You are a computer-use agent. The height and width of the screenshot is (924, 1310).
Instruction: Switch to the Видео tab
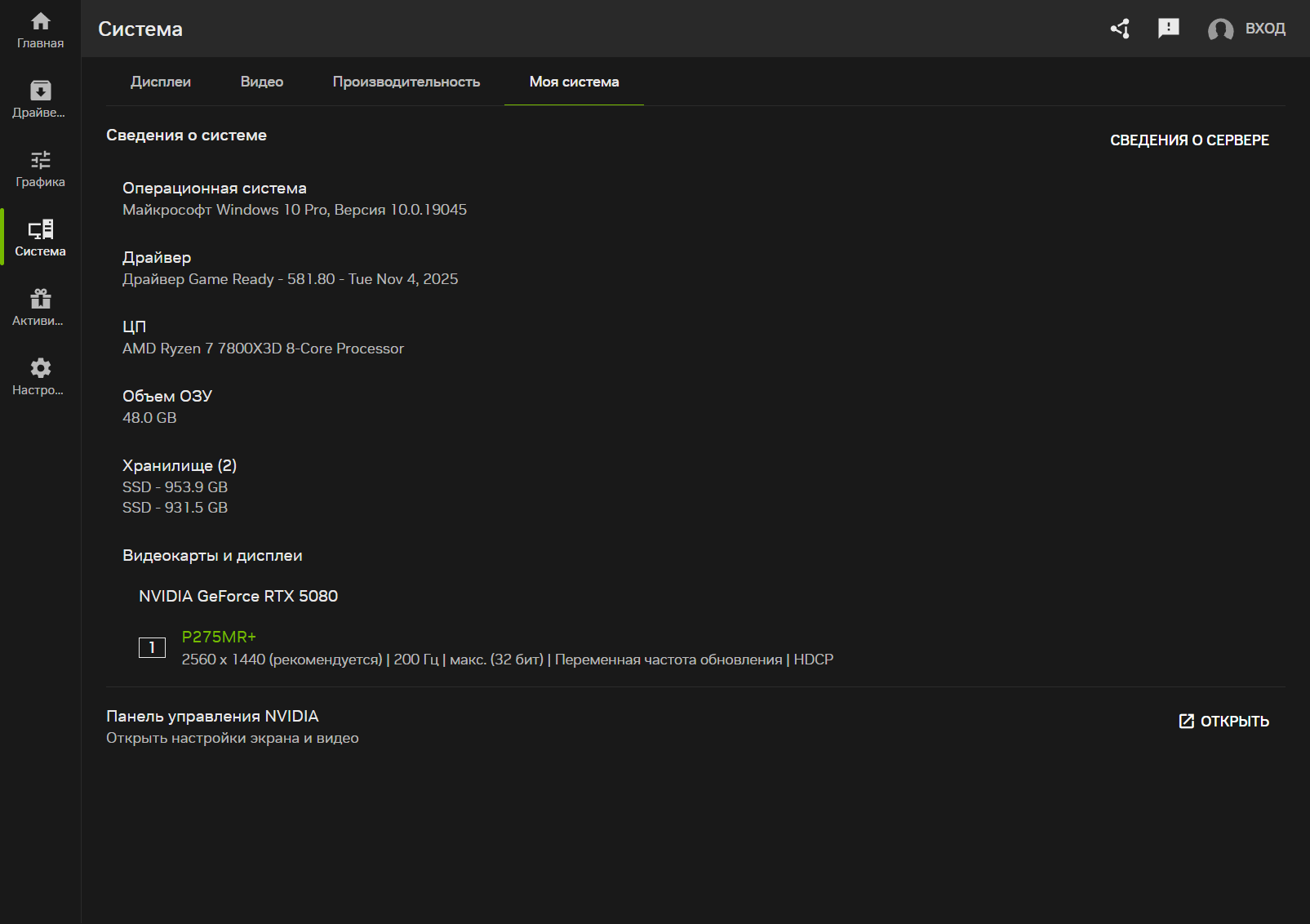(x=262, y=82)
